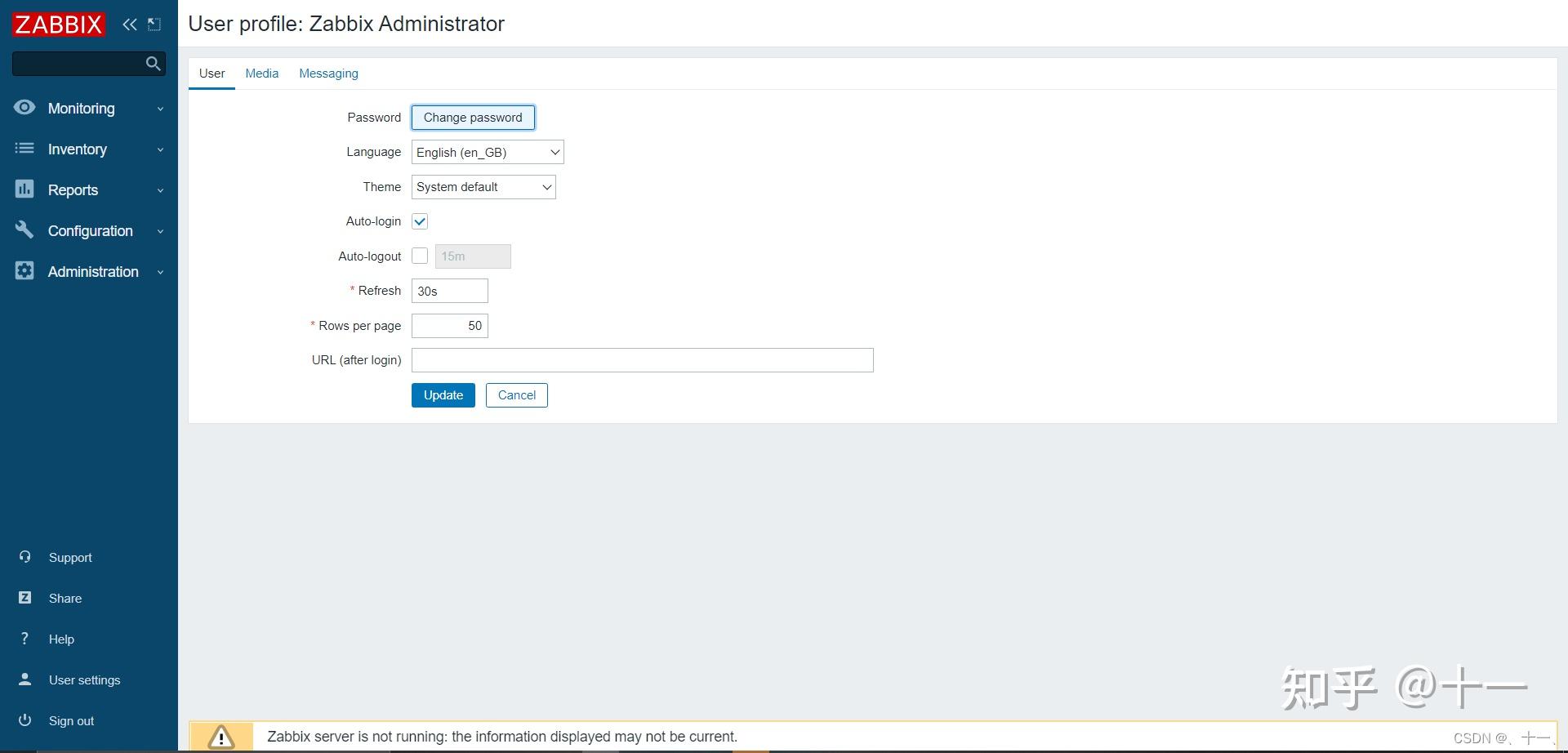Open the Help link

click(x=61, y=639)
